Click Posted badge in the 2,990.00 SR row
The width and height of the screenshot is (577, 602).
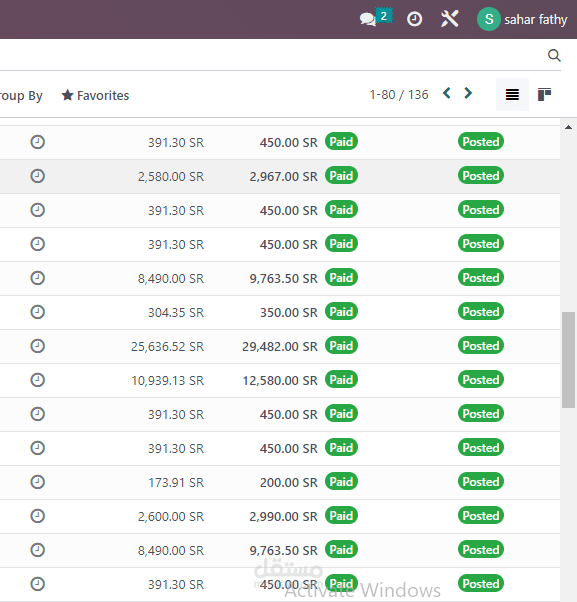pos(481,516)
